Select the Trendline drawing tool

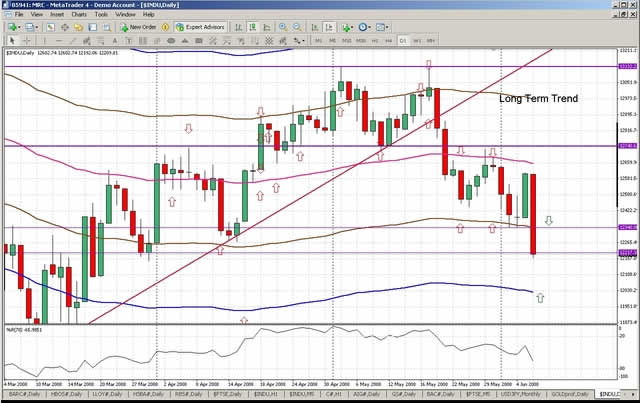coord(73,40)
